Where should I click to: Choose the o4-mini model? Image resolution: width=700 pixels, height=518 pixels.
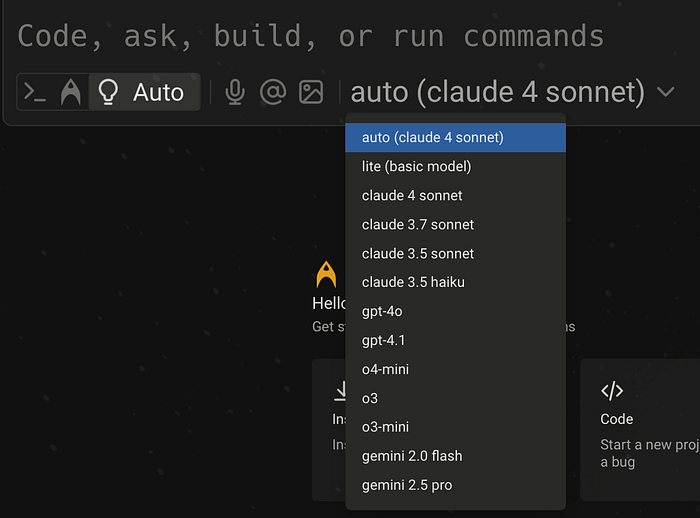tap(455, 369)
